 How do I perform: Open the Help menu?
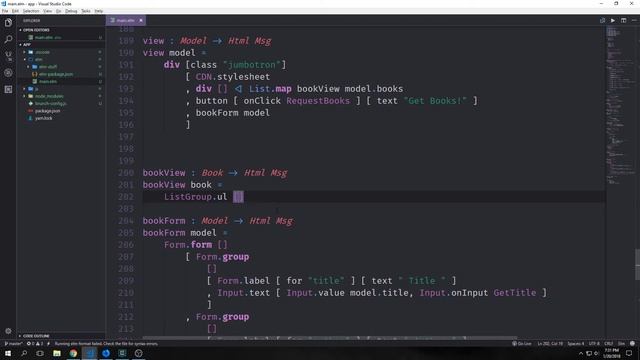[99, 11]
